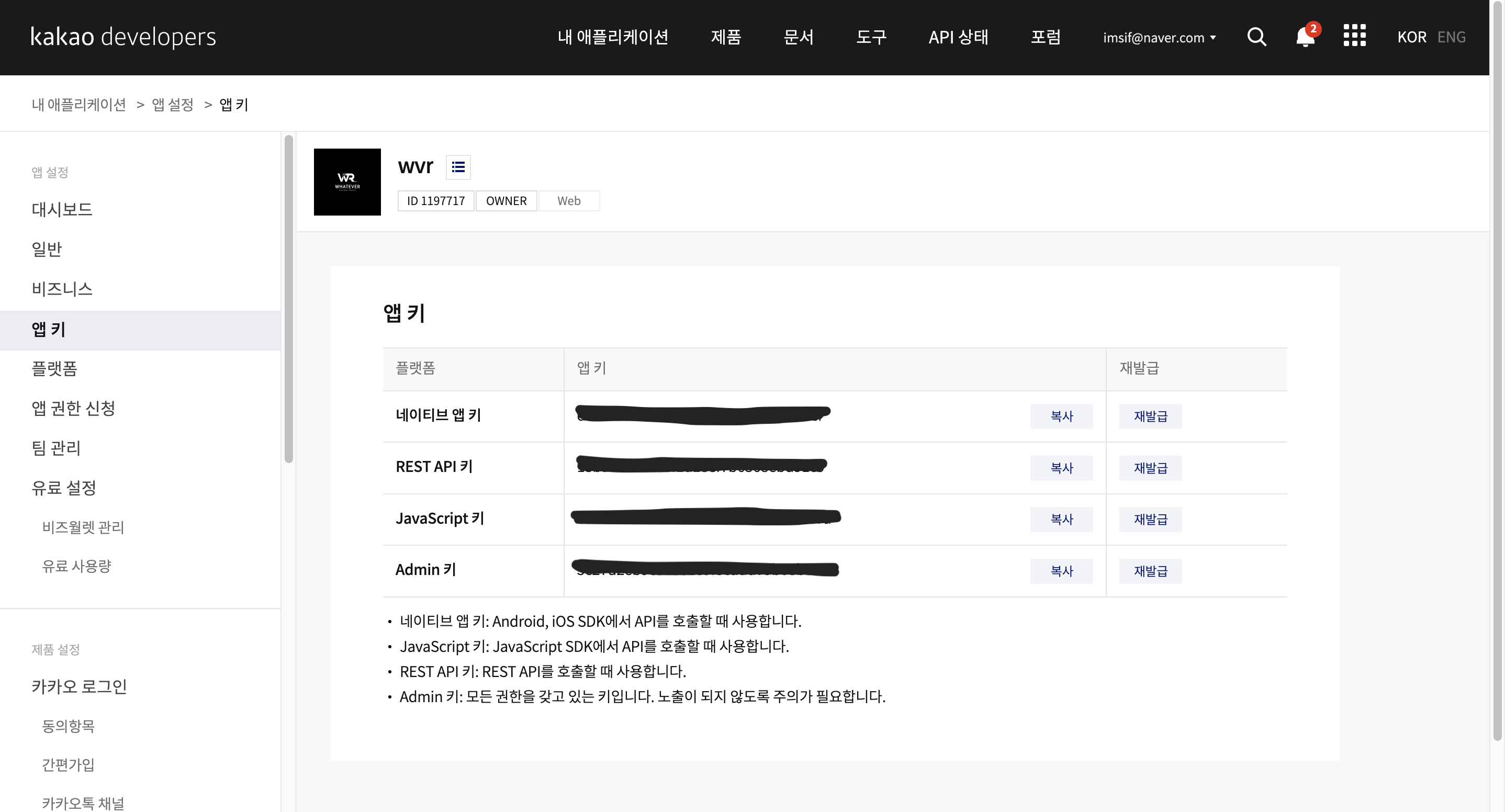The height and width of the screenshot is (812, 1505).
Task: Click the kakao developers logo
Action: pyautogui.click(x=122, y=36)
